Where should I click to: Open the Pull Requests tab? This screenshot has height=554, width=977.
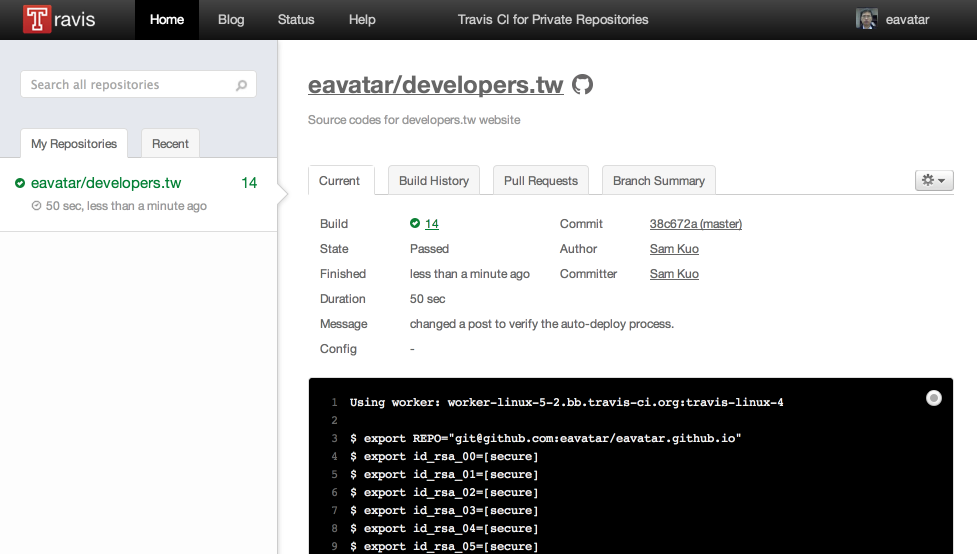pos(540,181)
